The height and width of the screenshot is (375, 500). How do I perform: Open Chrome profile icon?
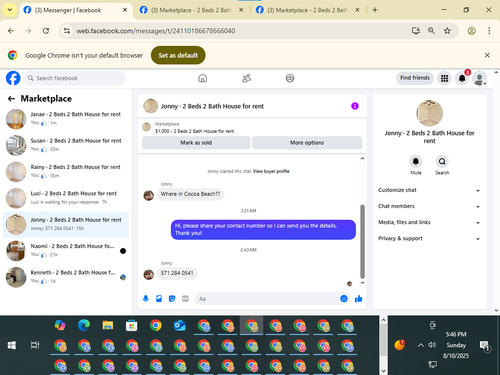pyautogui.click(x=471, y=31)
